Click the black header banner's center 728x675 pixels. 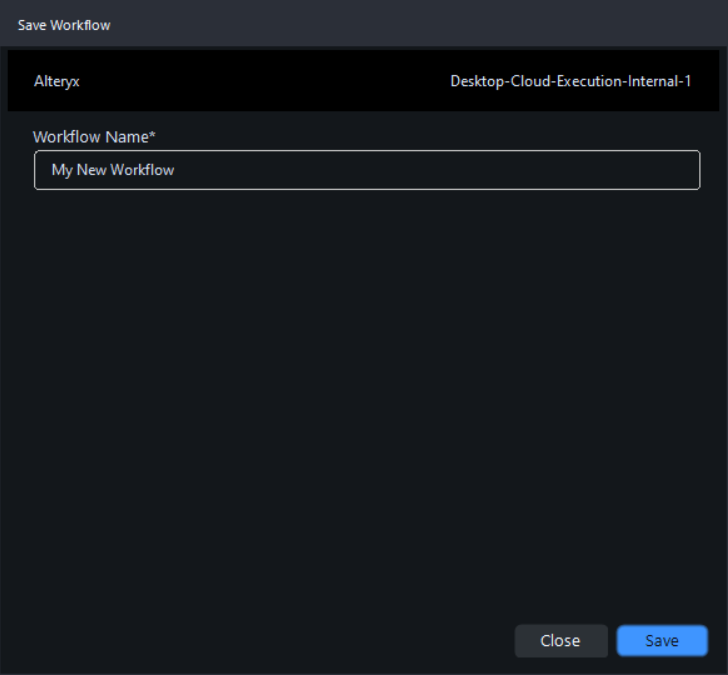click(x=363, y=82)
